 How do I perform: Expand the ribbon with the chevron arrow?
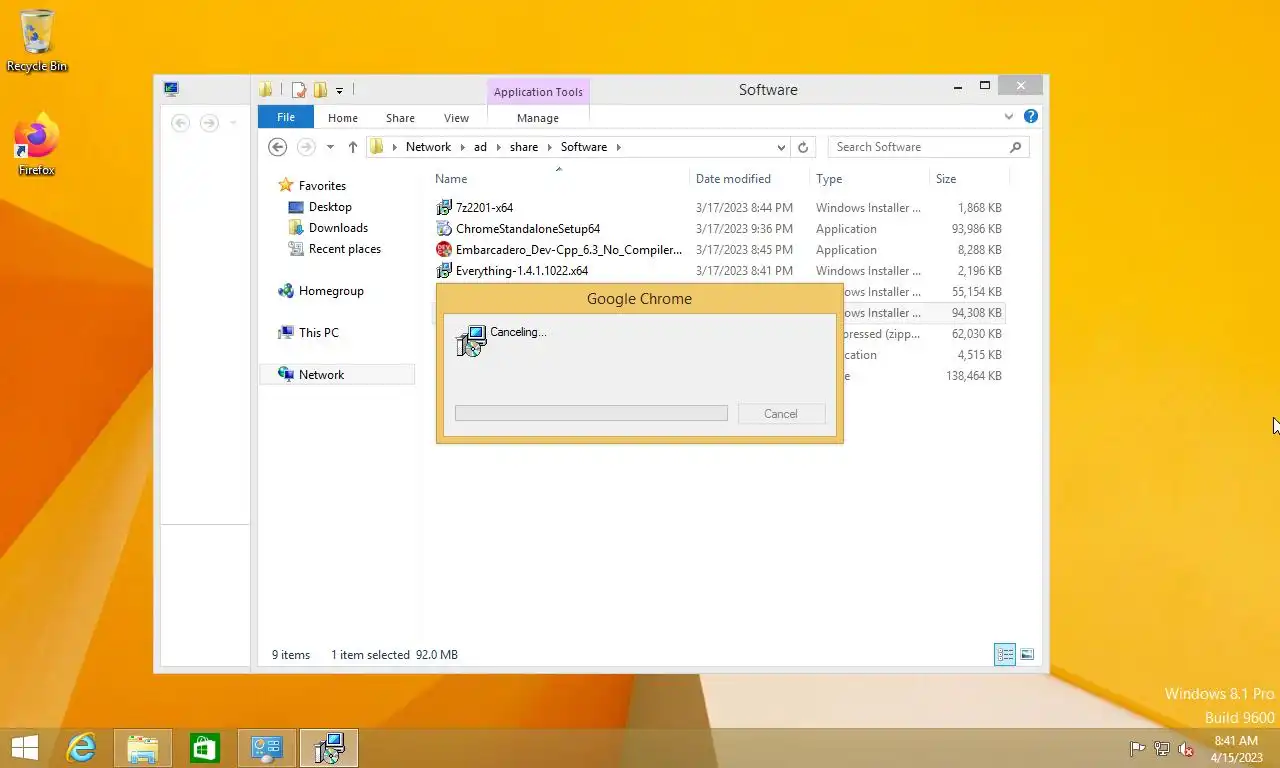[x=1008, y=117]
